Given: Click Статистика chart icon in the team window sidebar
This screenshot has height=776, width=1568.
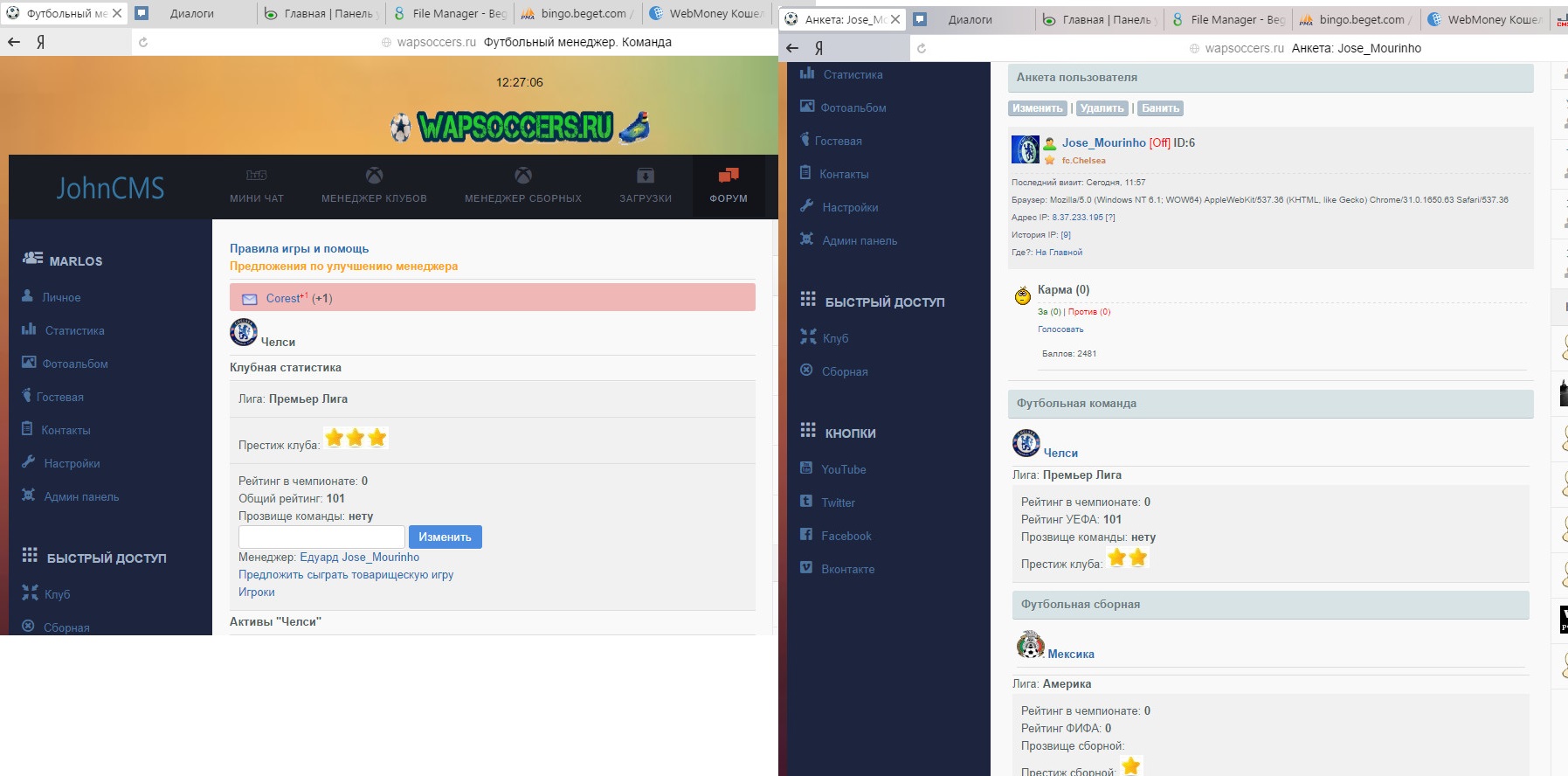Looking at the screenshot, I should [29, 329].
